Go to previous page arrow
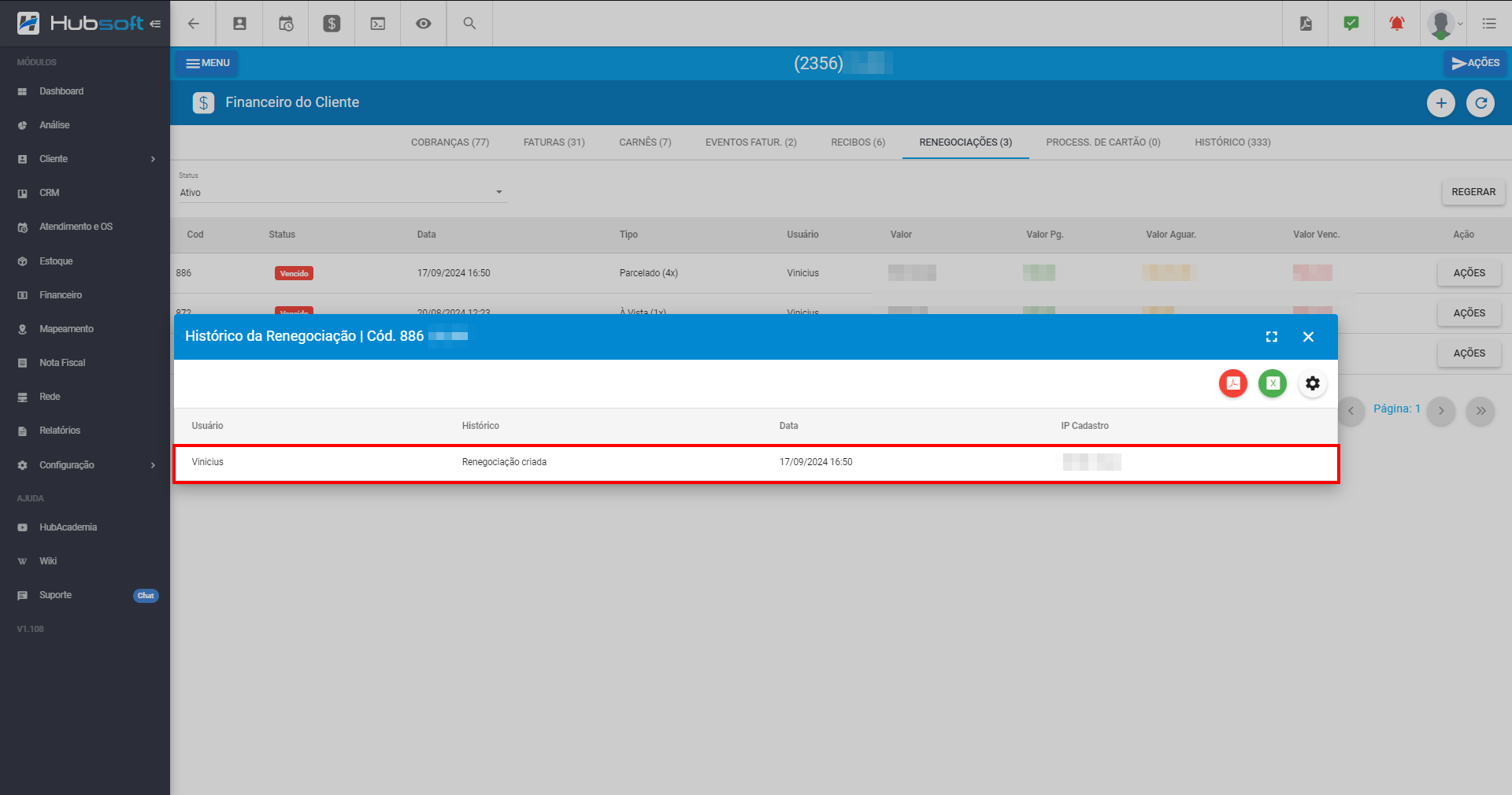This screenshot has width=1512, height=795. coord(1351,411)
